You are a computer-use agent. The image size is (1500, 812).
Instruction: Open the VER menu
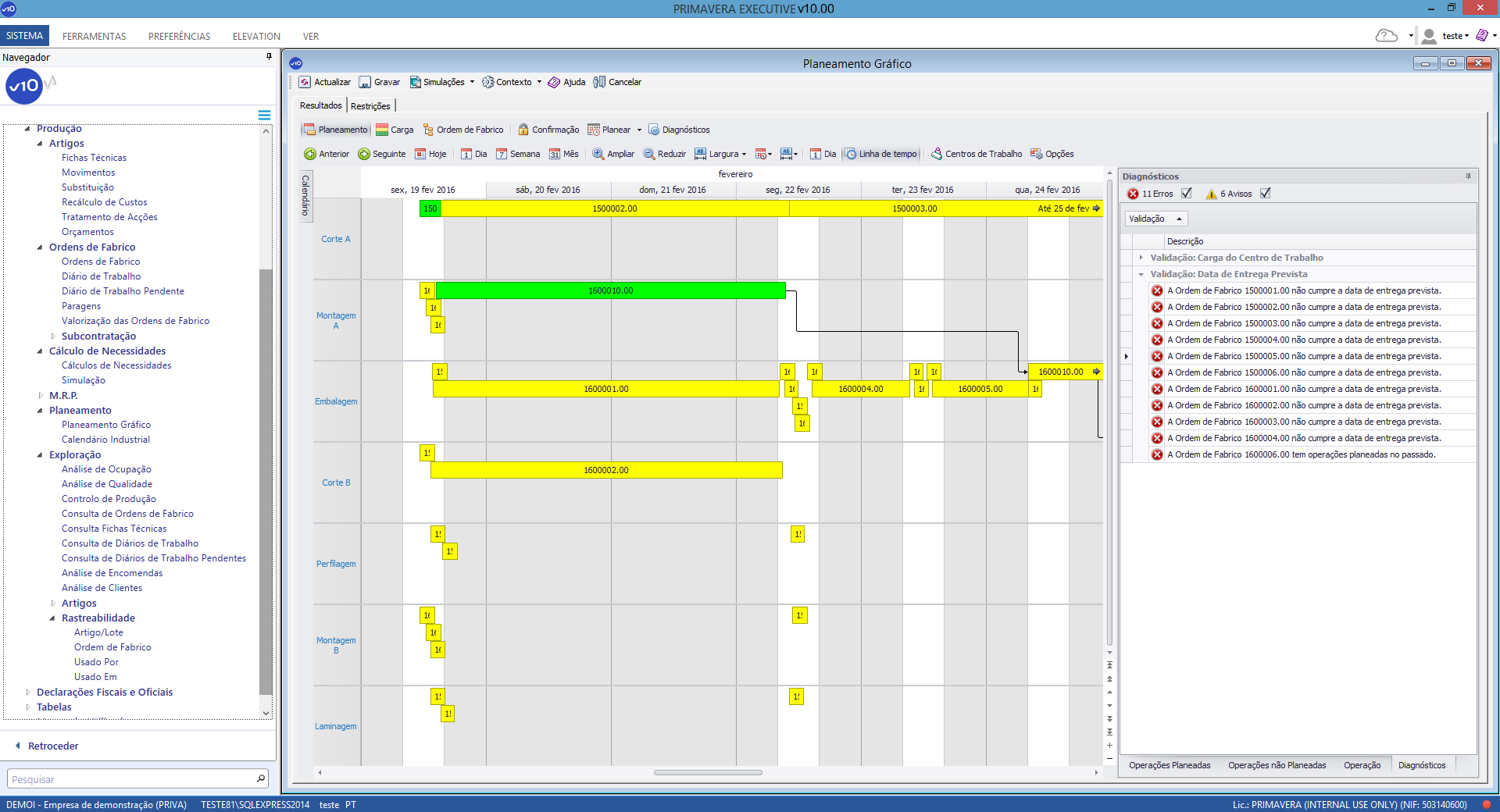coord(311,36)
